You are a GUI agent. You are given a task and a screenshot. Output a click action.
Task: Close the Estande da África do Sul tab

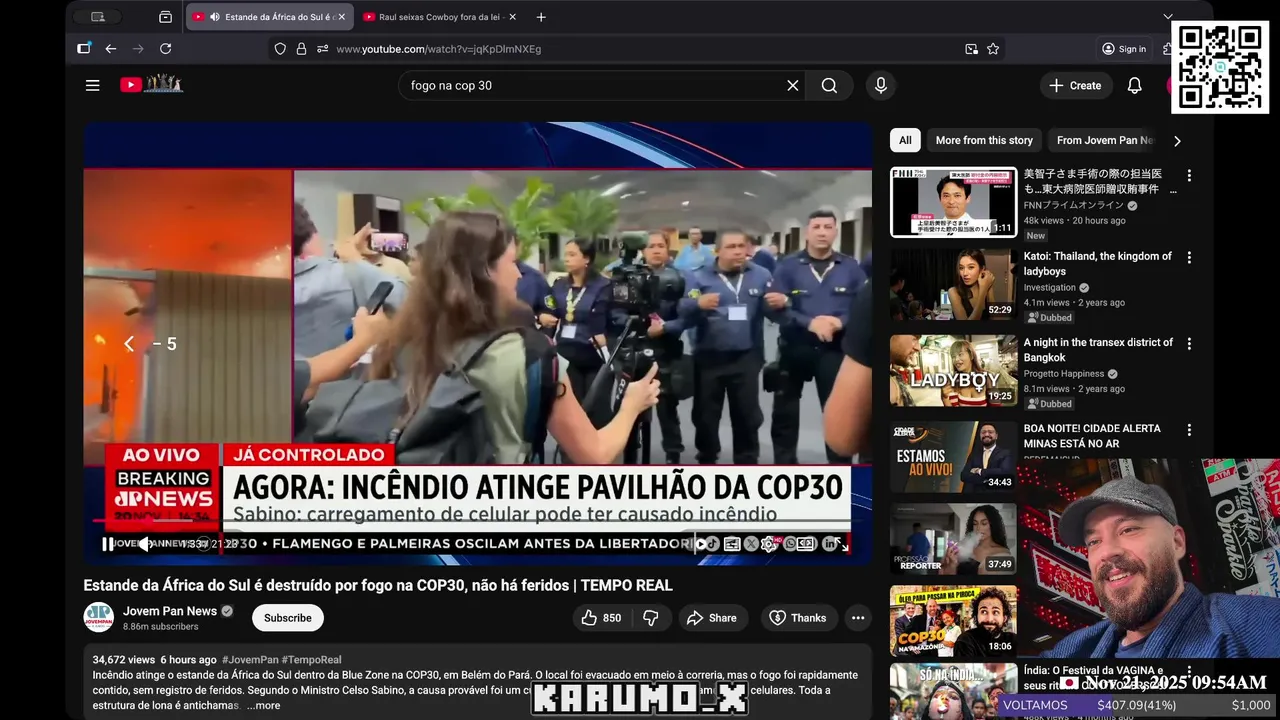tap(341, 17)
